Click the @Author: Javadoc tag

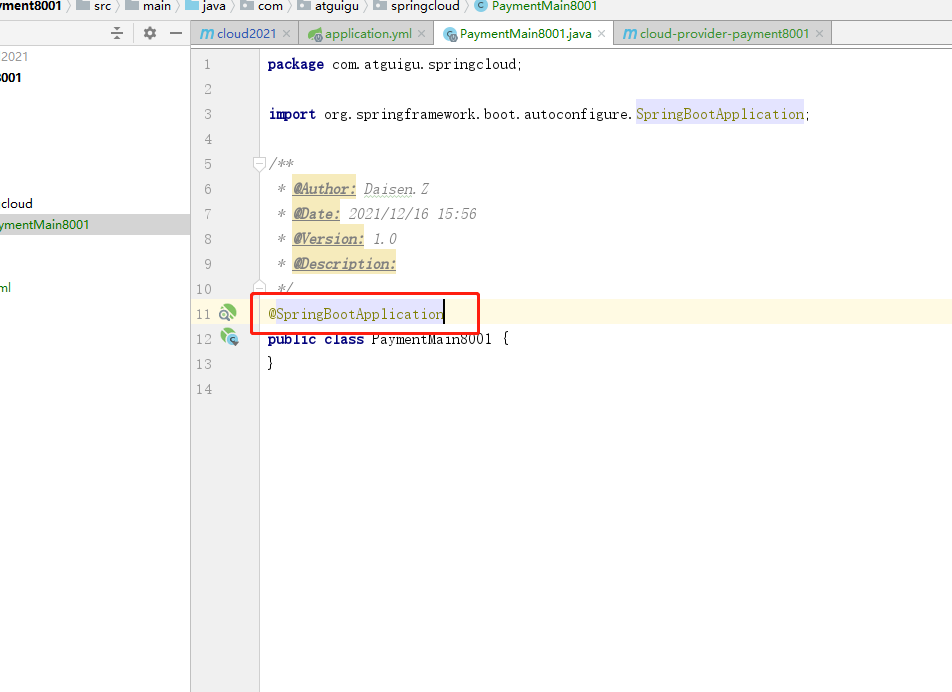pos(324,189)
